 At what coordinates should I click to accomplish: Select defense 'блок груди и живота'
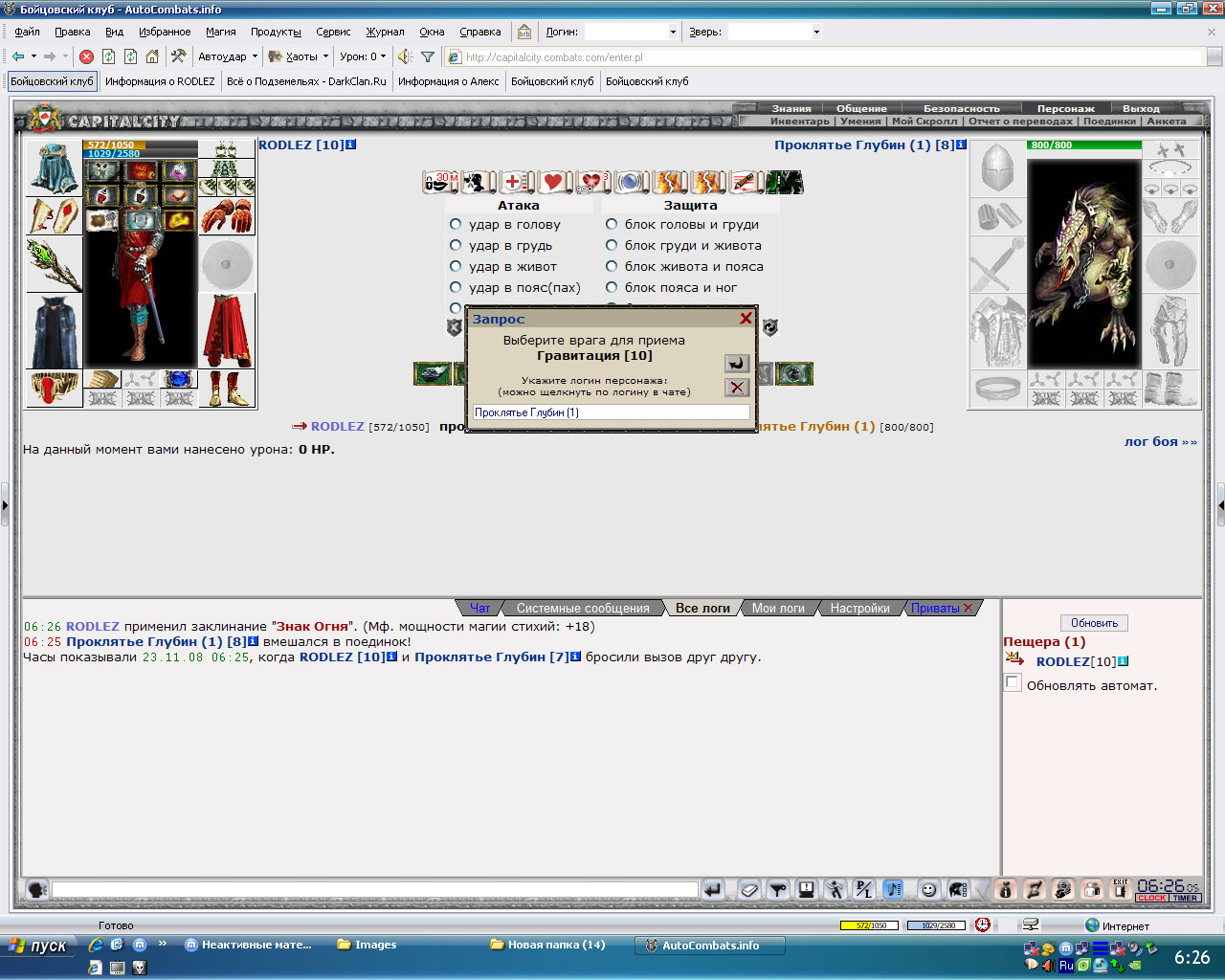click(x=612, y=245)
